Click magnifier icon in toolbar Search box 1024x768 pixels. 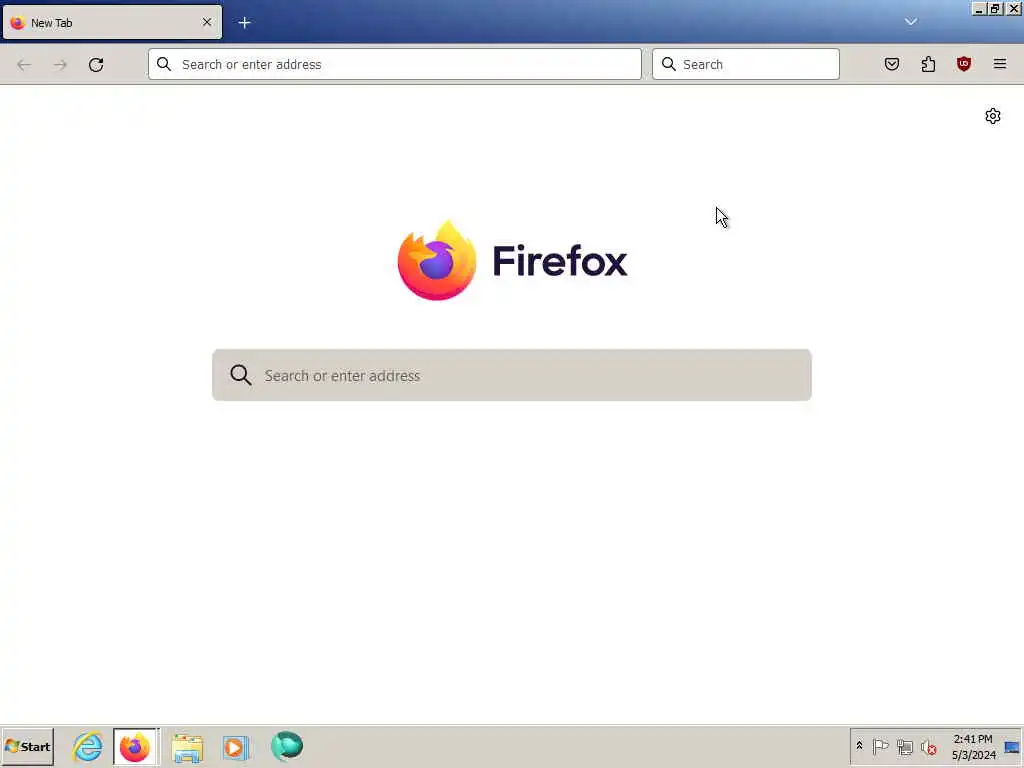pos(669,64)
